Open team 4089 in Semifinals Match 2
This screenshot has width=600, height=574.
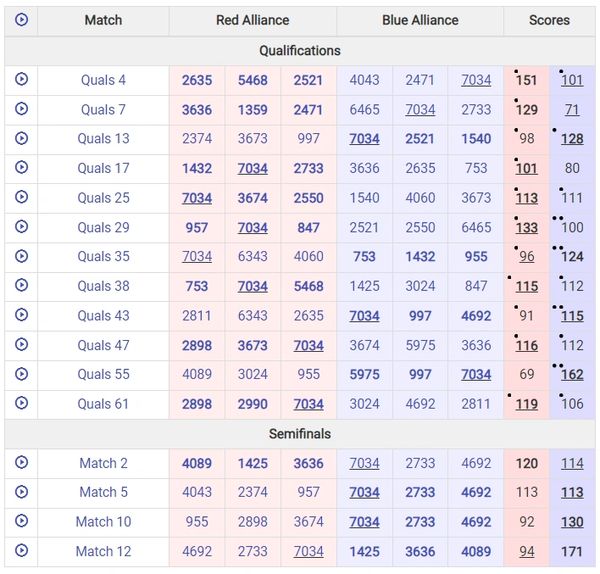(x=197, y=463)
